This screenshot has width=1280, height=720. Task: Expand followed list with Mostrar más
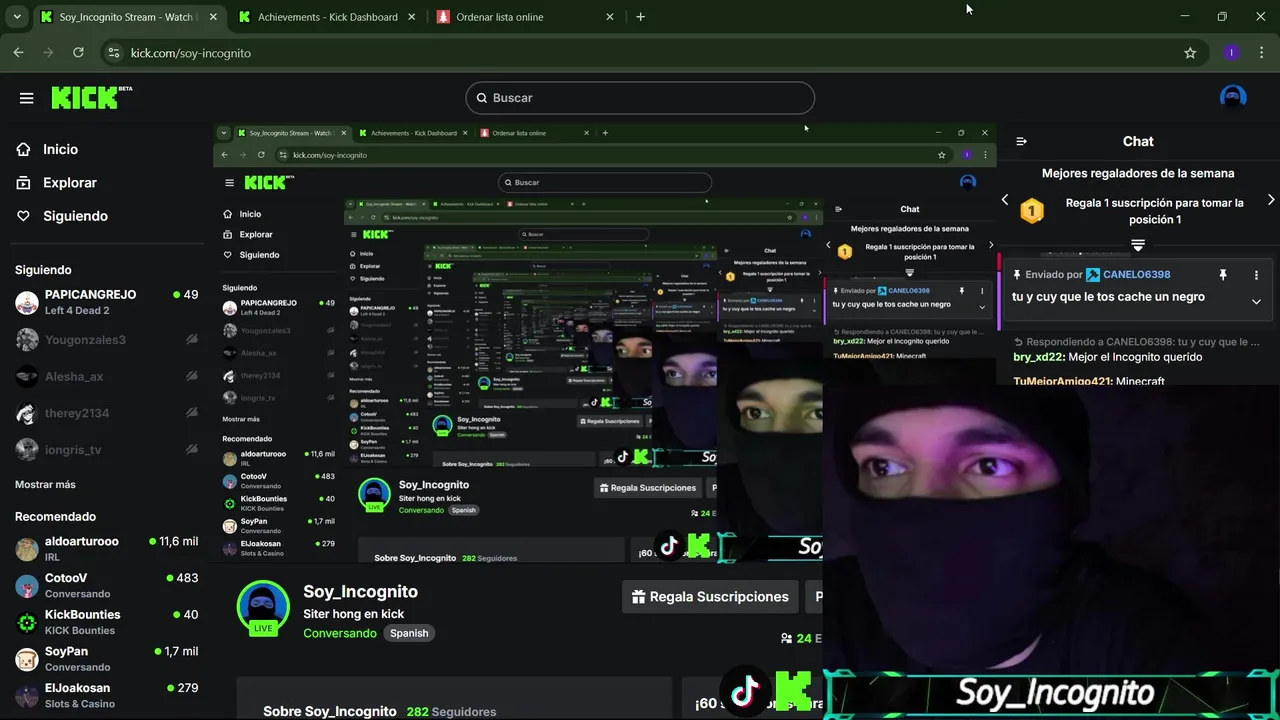coord(45,484)
